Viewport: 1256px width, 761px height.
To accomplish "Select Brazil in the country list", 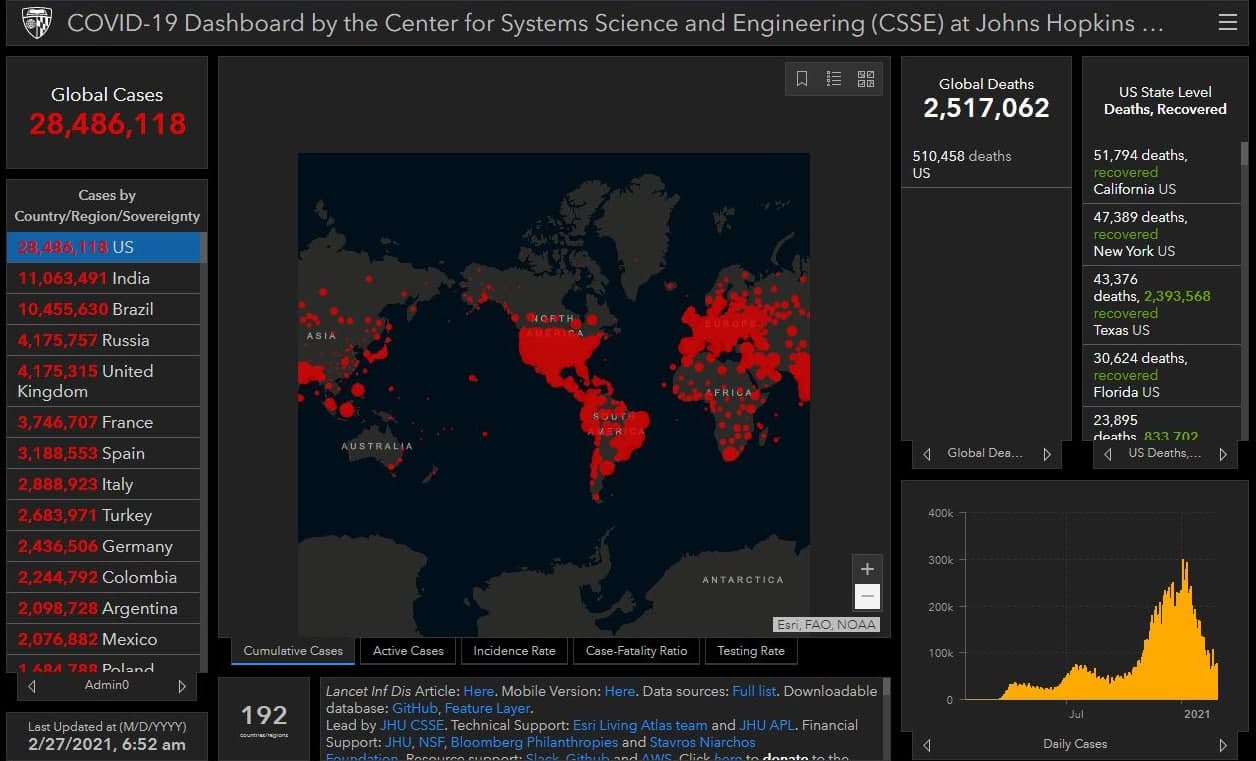I will [103, 309].
